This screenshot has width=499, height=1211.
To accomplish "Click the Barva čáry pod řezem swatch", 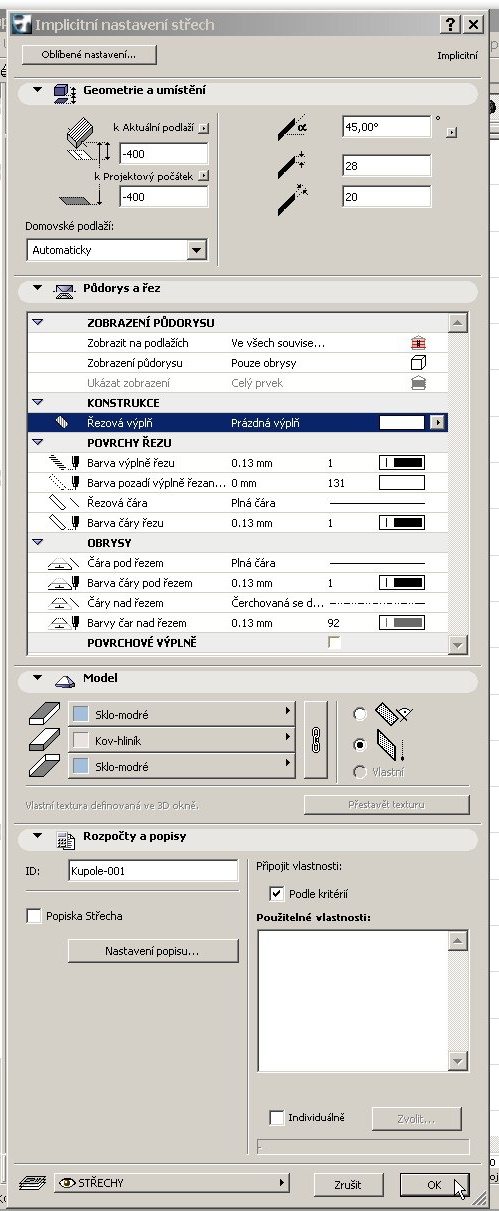I will point(402,583).
